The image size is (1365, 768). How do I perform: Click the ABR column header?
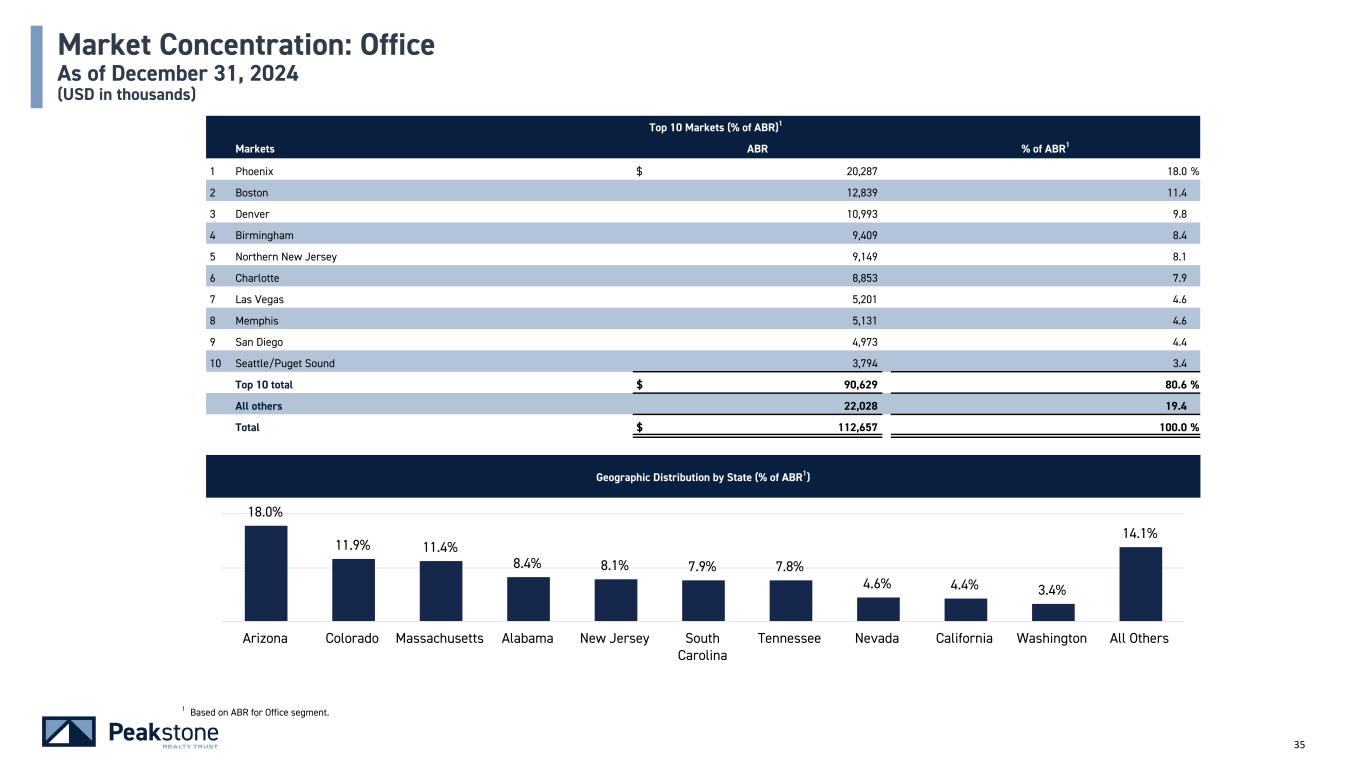tap(758, 149)
